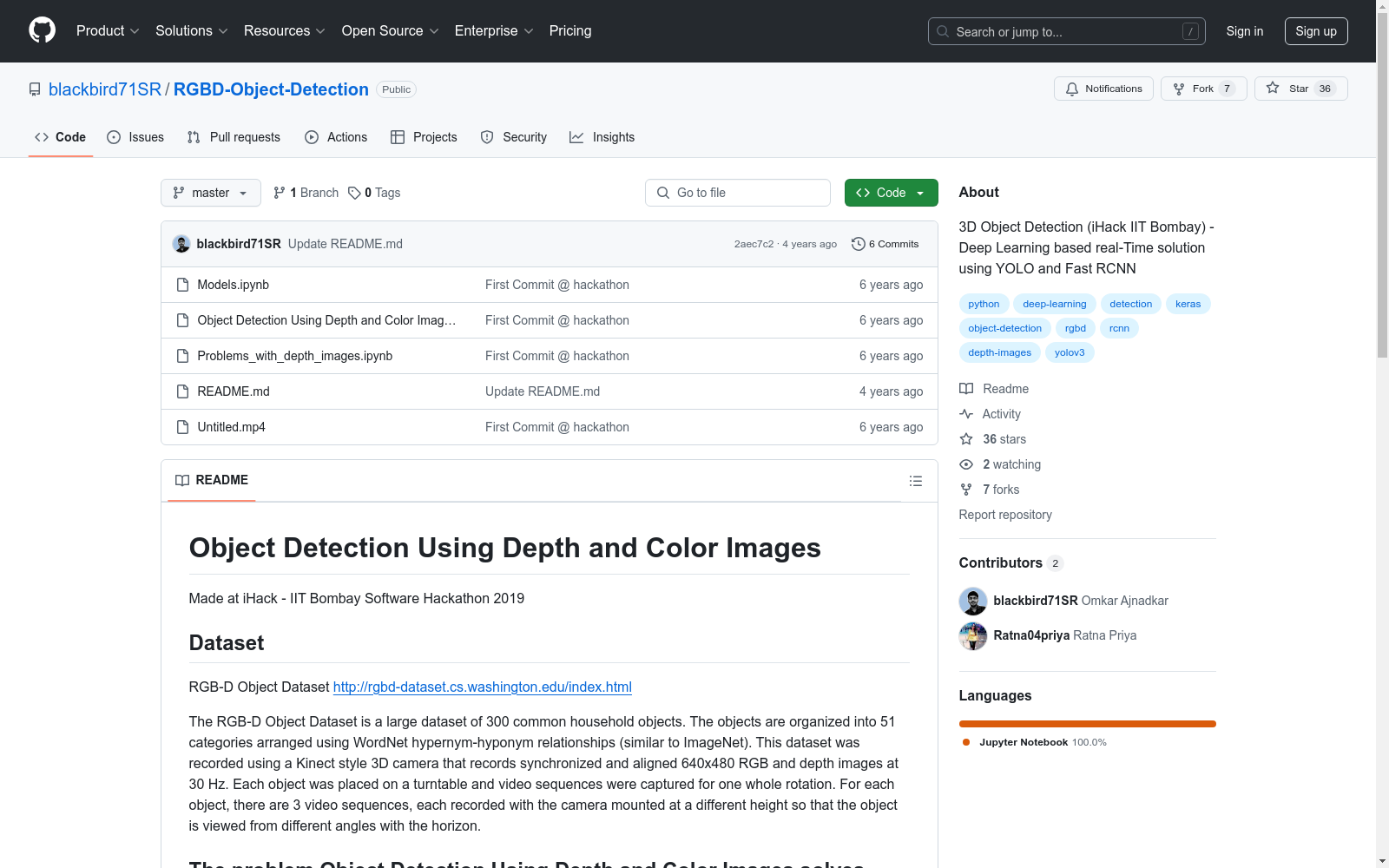Viewport: 1389px width, 868px height.
Task: Click the Sign up button
Action: pos(1316,31)
